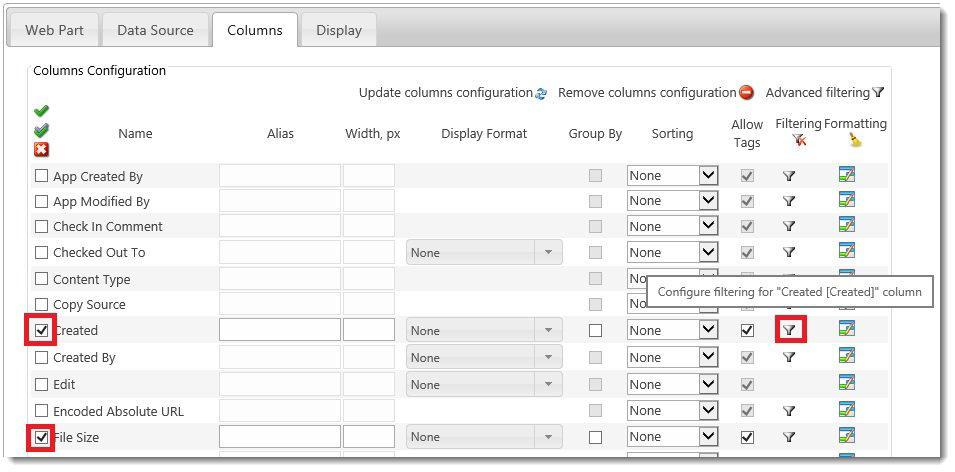Open Sorting dropdown for File Size row

click(x=672, y=437)
